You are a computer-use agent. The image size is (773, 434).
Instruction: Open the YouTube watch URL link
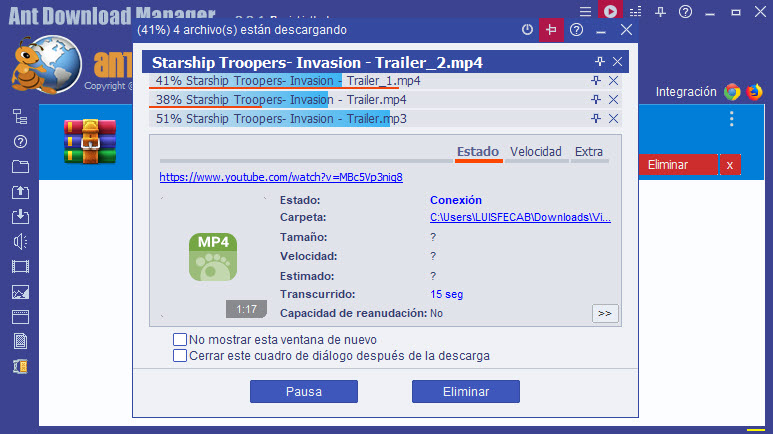tap(281, 177)
